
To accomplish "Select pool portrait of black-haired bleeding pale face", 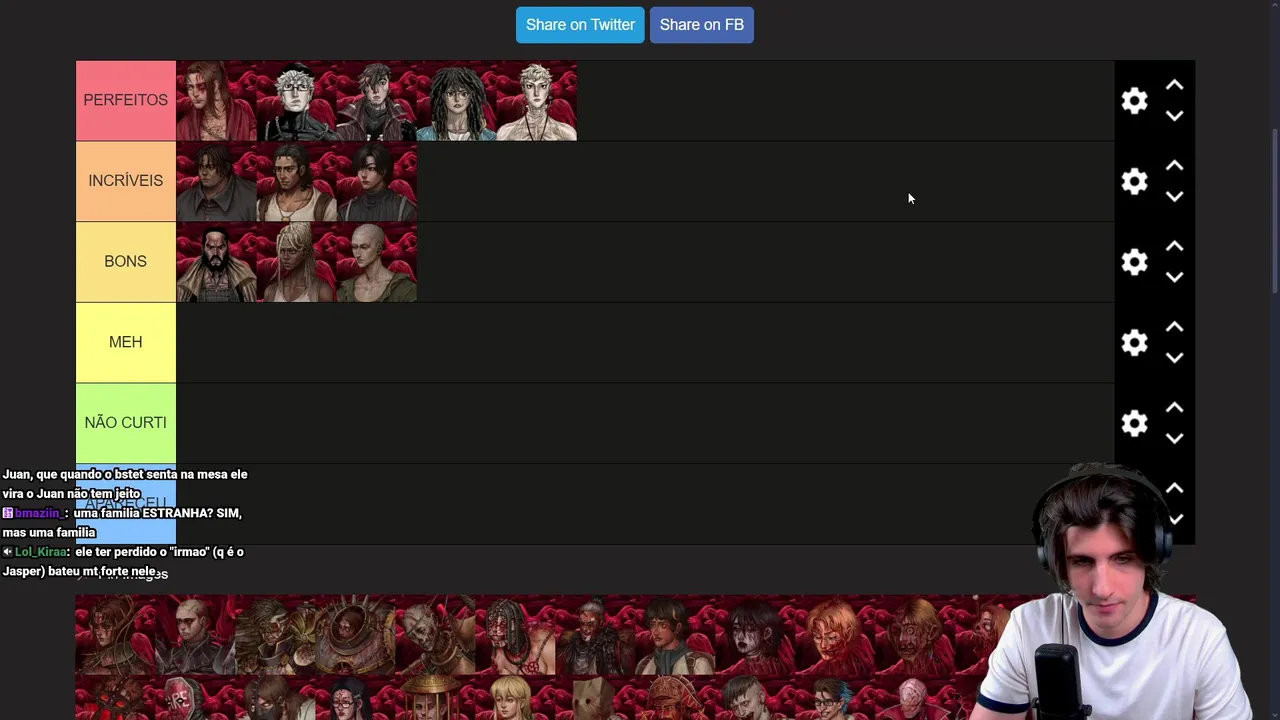I will (756, 635).
